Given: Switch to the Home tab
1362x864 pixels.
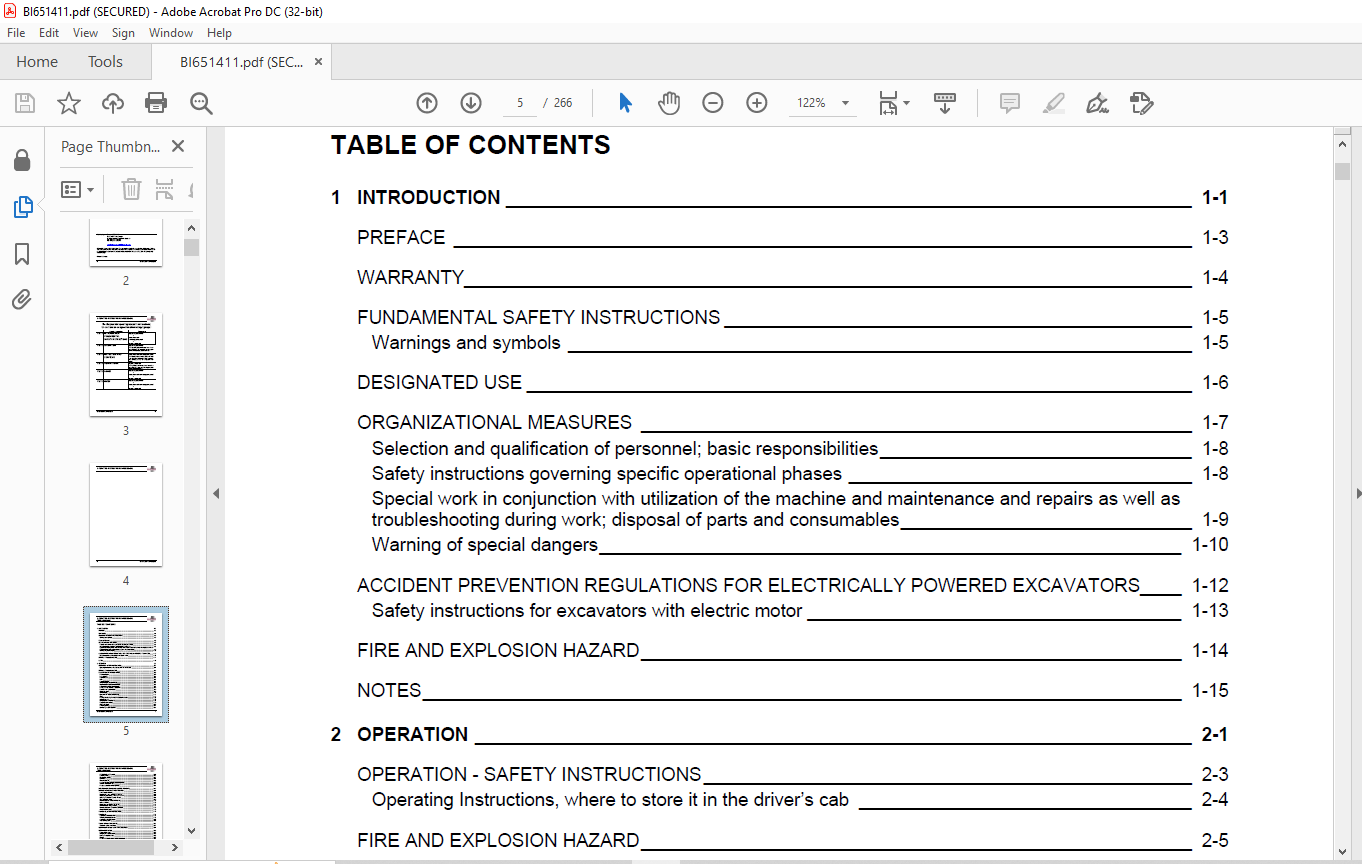Looking at the screenshot, I should (37, 62).
